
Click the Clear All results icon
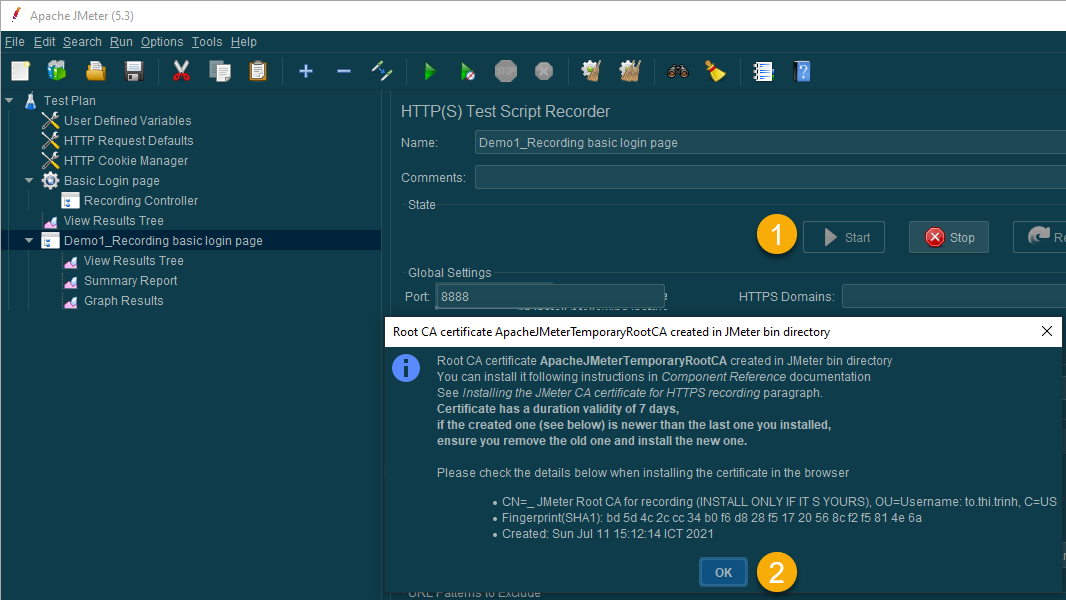click(x=630, y=71)
